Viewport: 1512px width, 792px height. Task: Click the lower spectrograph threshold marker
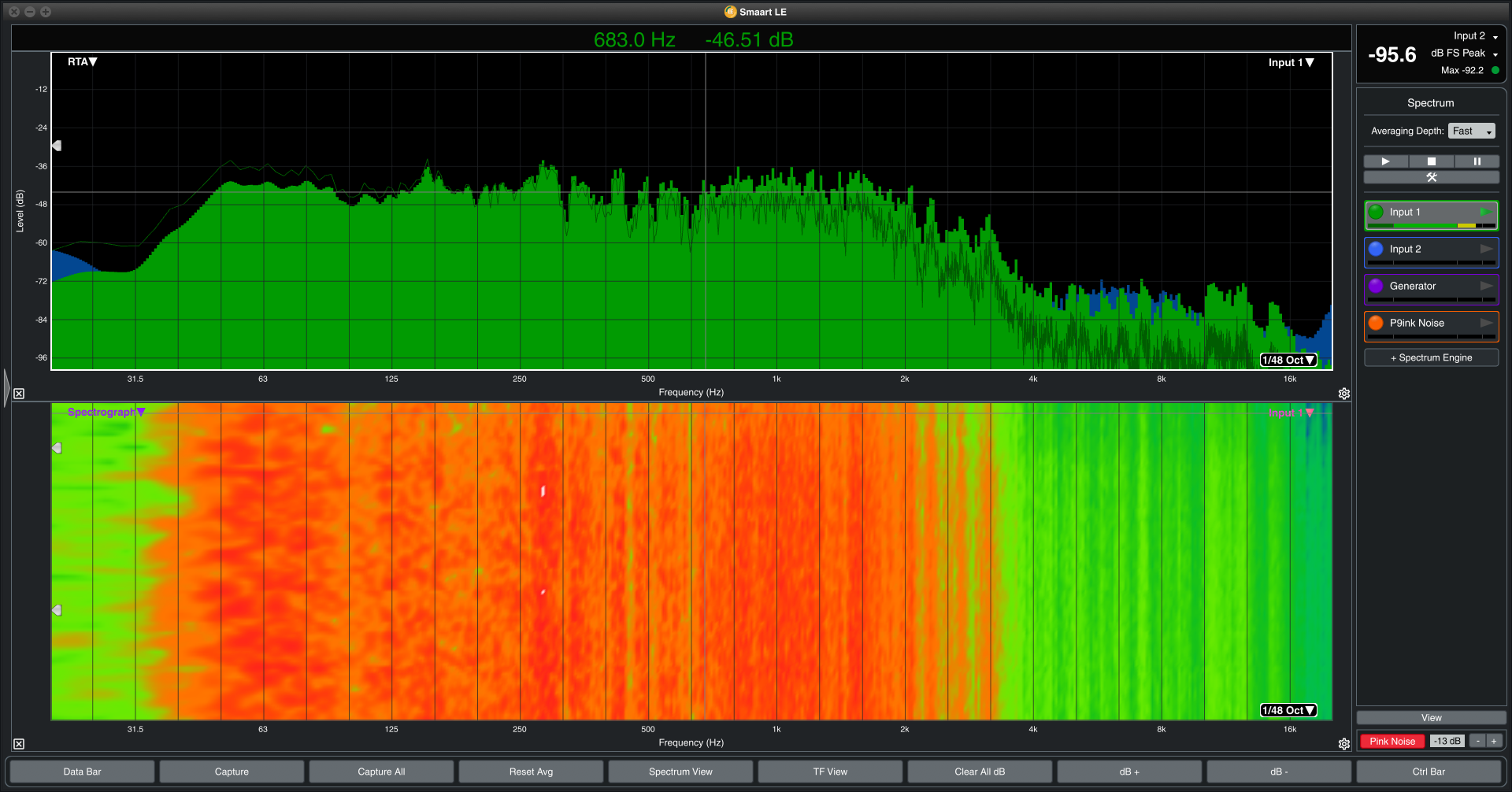[57, 610]
